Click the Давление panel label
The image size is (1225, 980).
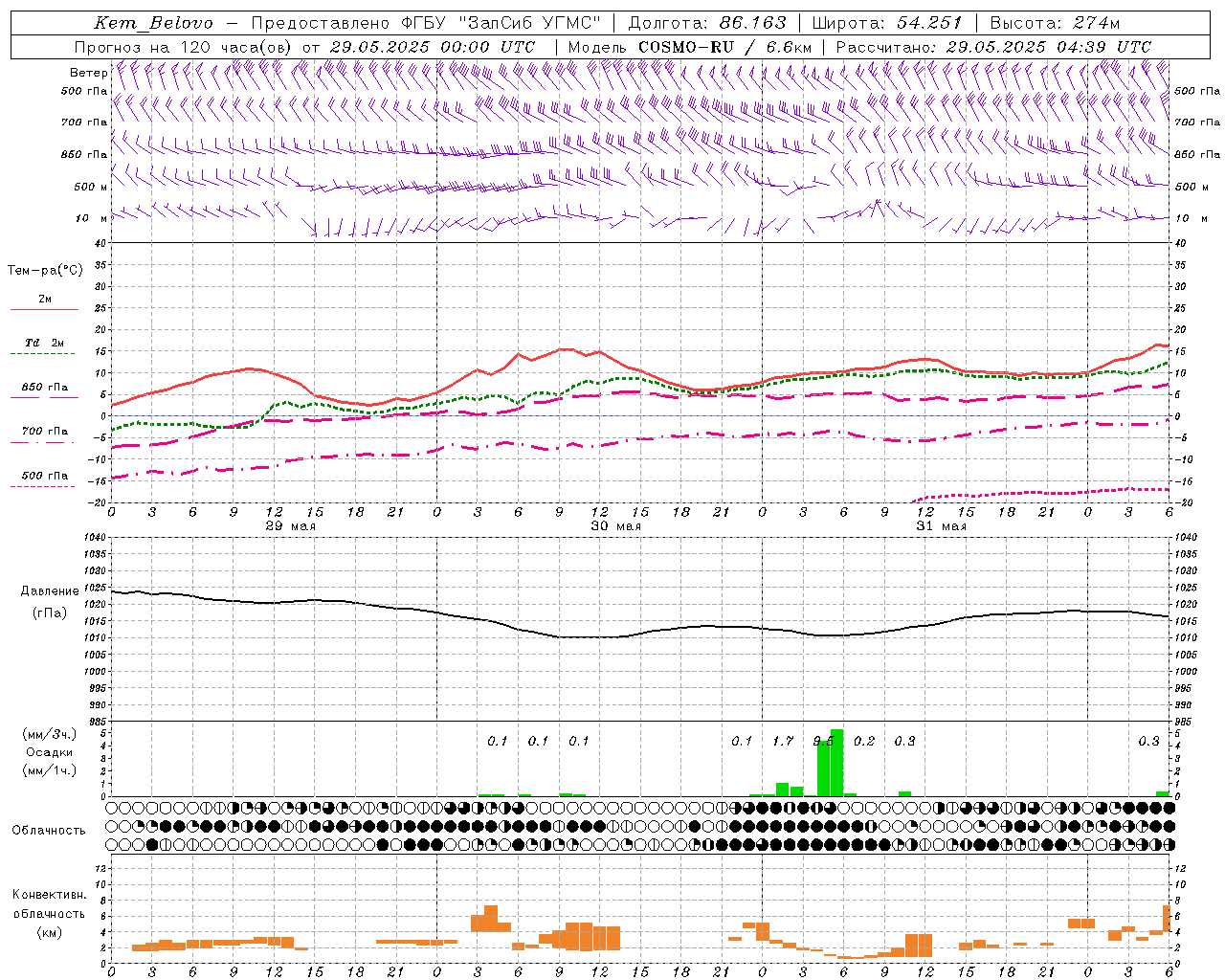point(50,591)
